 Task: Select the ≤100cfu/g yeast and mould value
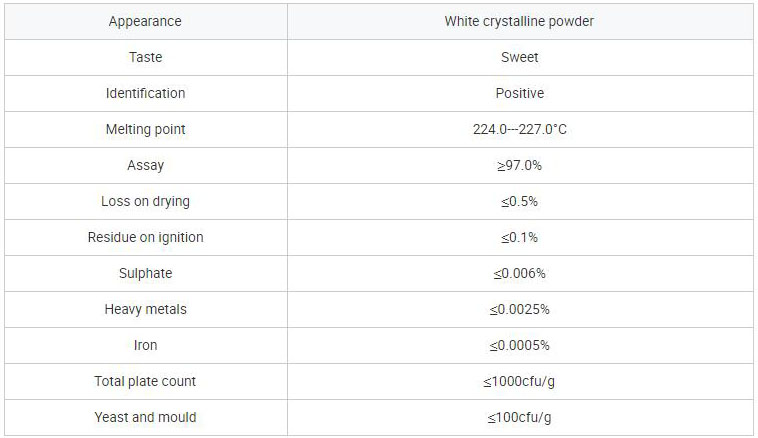pos(519,417)
